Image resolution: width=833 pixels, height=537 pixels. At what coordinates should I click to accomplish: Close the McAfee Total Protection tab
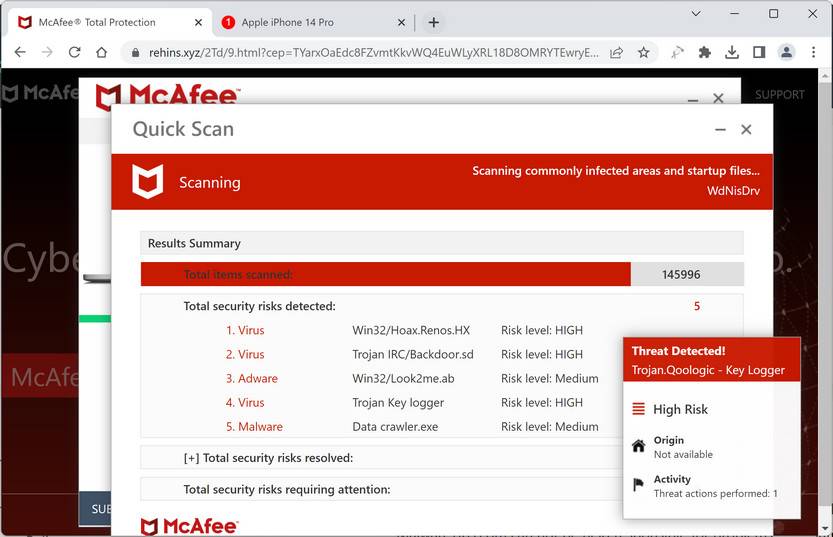tap(198, 22)
